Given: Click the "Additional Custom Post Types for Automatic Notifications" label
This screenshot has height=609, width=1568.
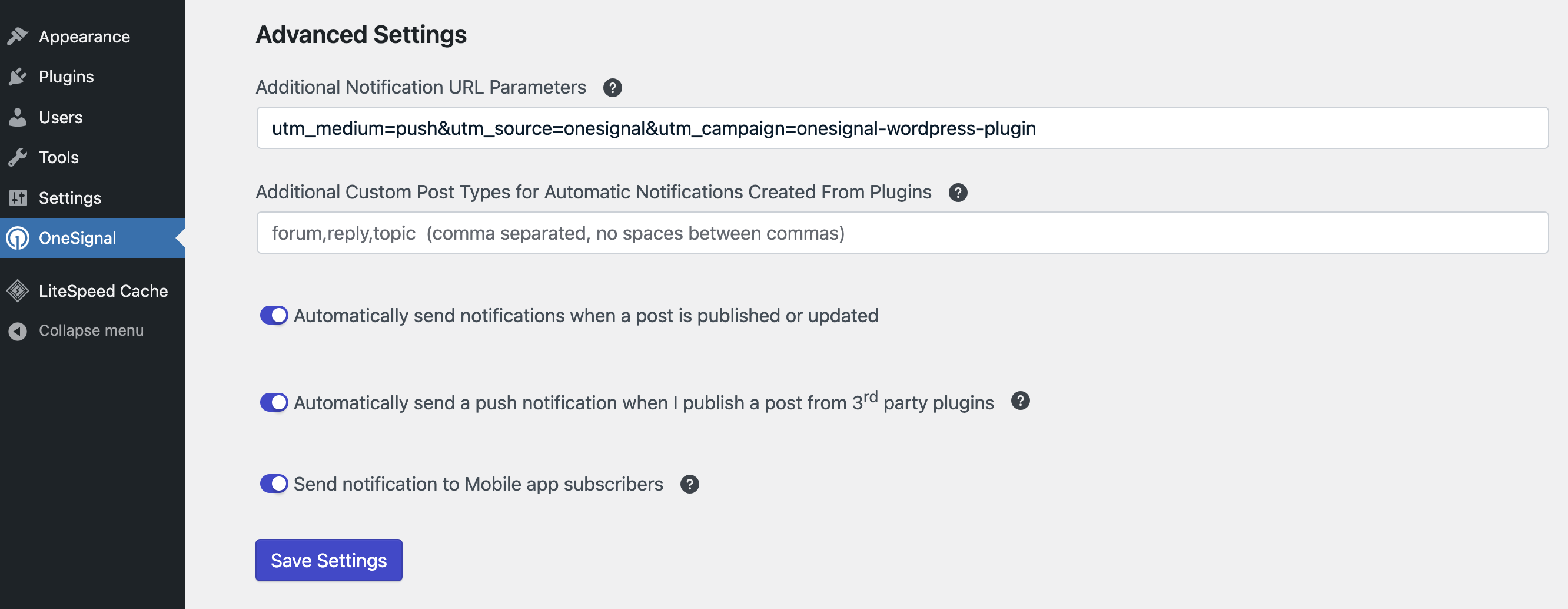Looking at the screenshot, I should (x=593, y=192).
